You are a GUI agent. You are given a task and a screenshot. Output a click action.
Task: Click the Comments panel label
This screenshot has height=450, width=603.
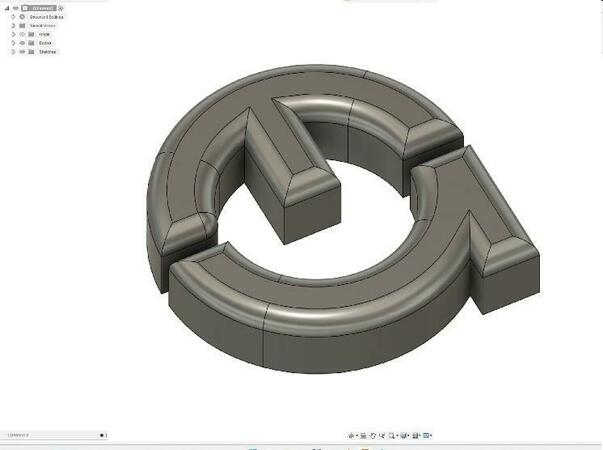pos(18,435)
